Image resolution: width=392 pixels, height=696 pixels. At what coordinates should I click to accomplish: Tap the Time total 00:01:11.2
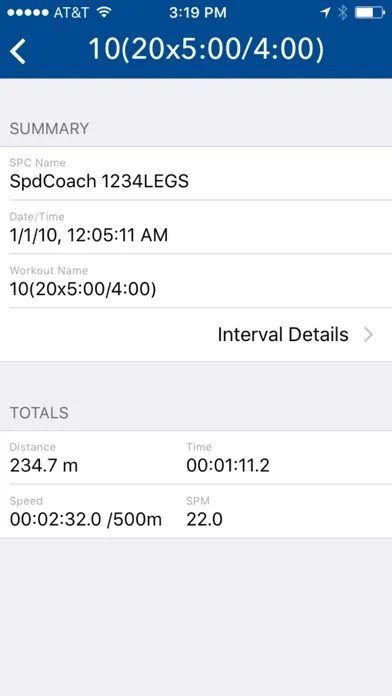click(x=228, y=466)
